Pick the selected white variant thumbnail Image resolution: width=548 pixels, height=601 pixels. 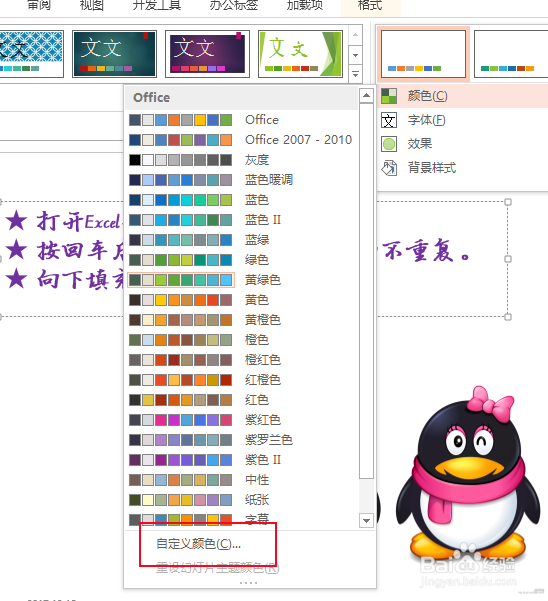[423, 54]
